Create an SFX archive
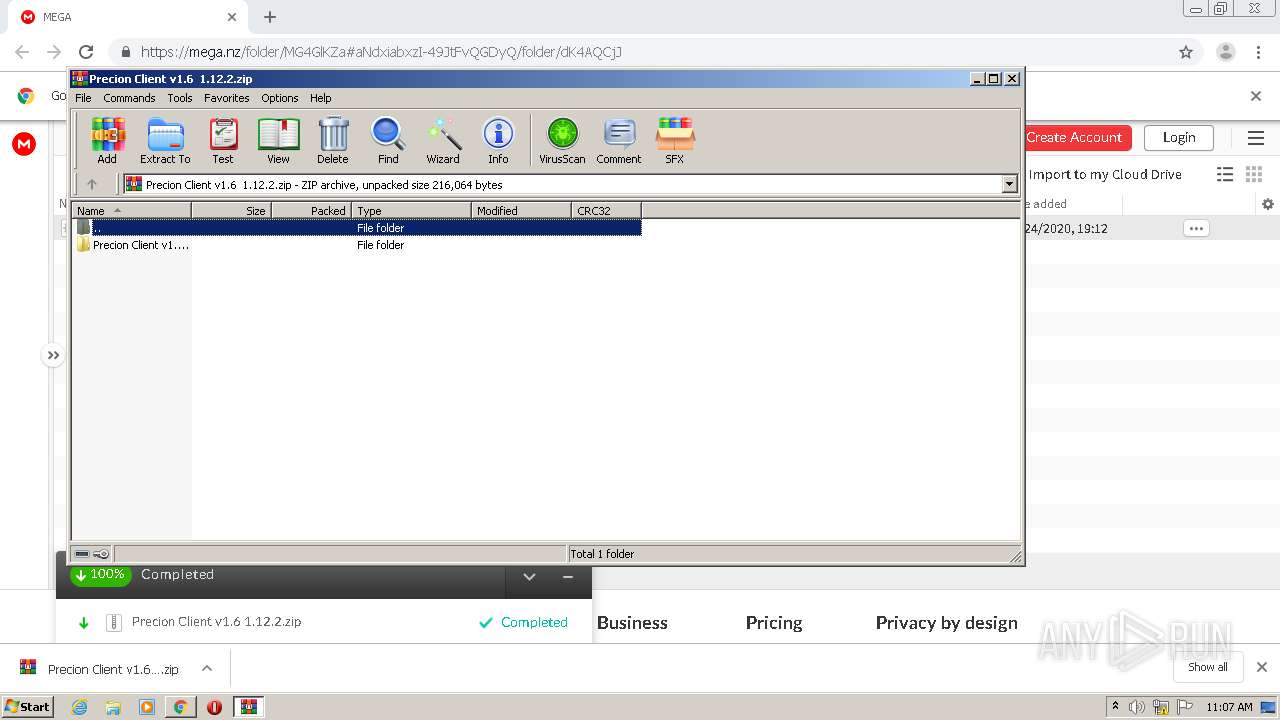 click(x=675, y=140)
